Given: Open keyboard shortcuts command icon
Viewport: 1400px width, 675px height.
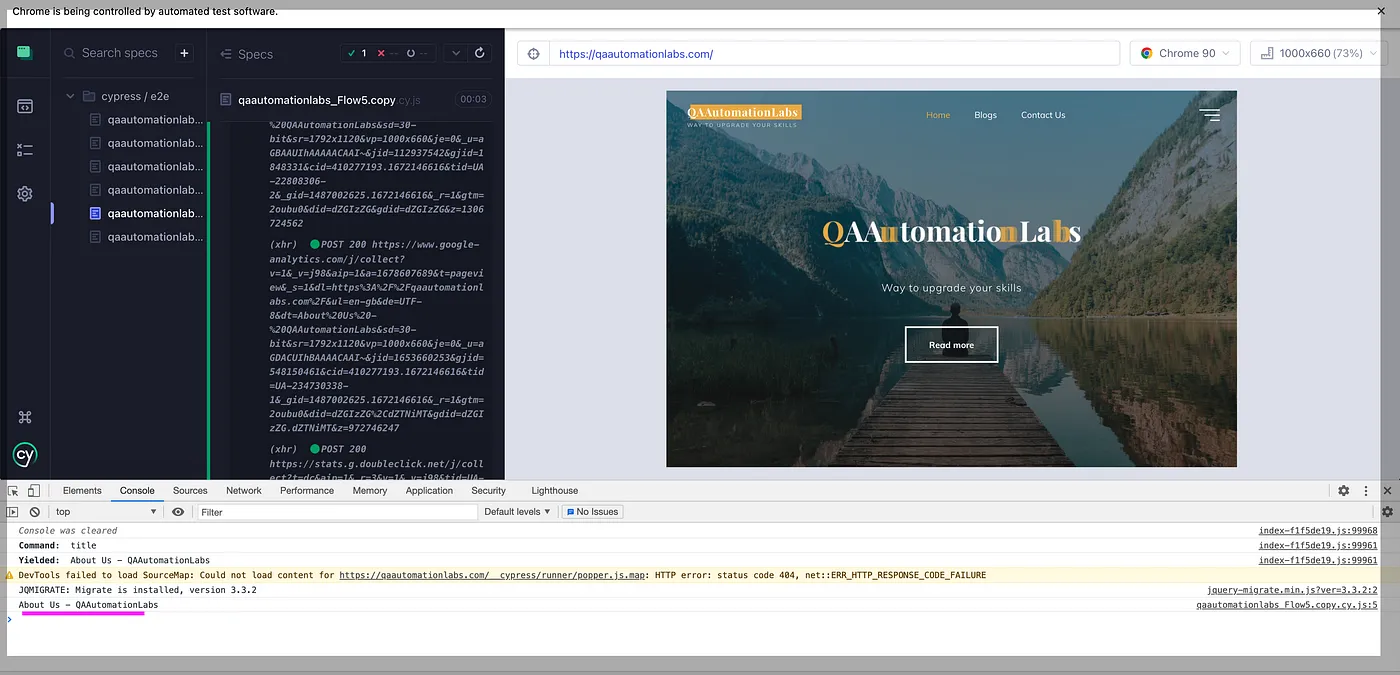Looking at the screenshot, I should point(25,417).
